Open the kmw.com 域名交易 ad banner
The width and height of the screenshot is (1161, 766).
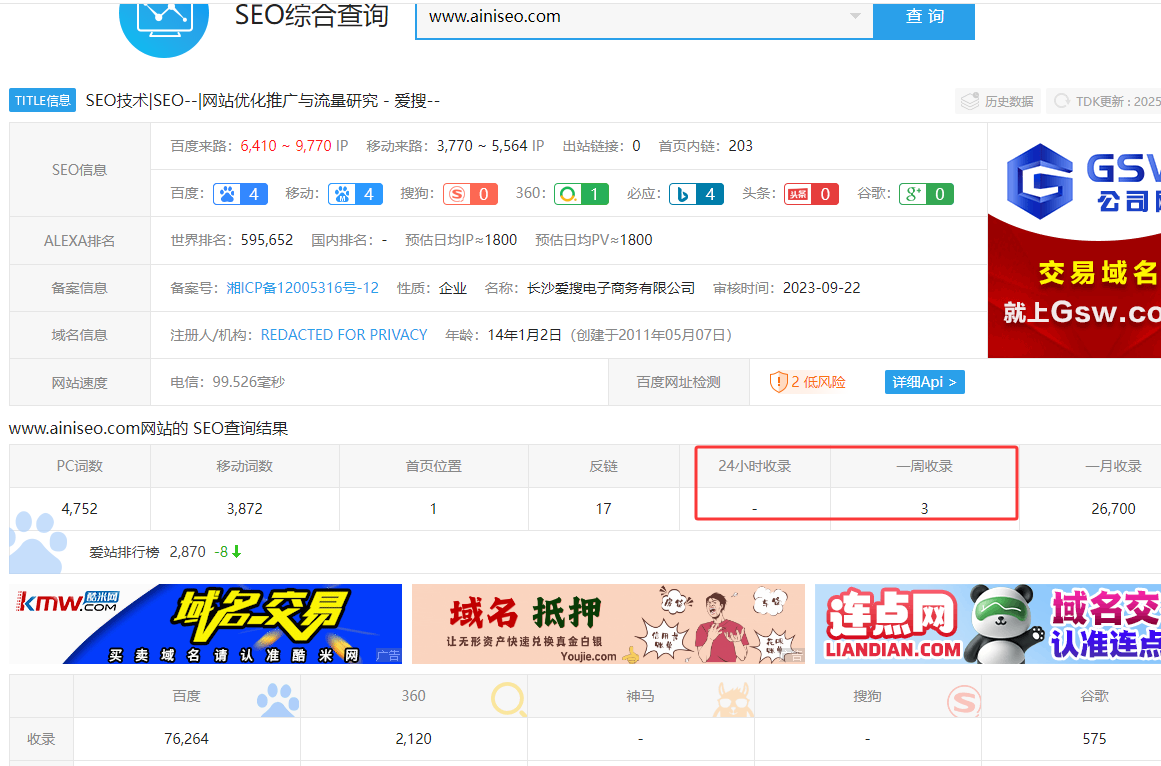coord(205,624)
